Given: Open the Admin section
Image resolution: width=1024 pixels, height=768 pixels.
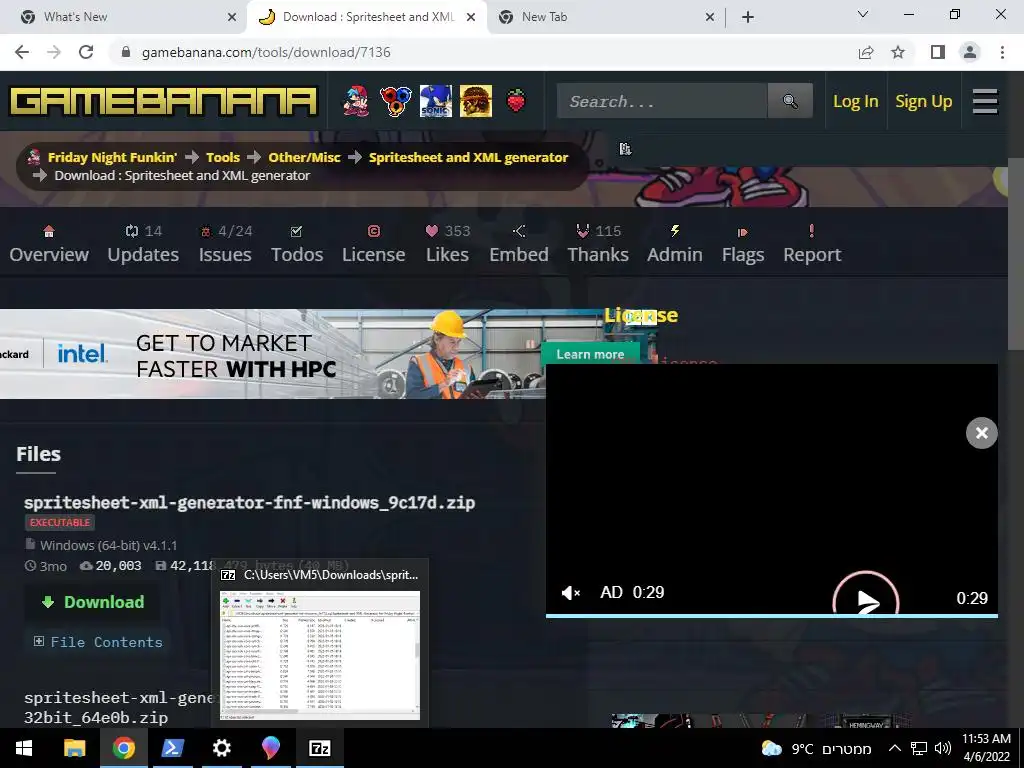Looking at the screenshot, I should (675, 244).
